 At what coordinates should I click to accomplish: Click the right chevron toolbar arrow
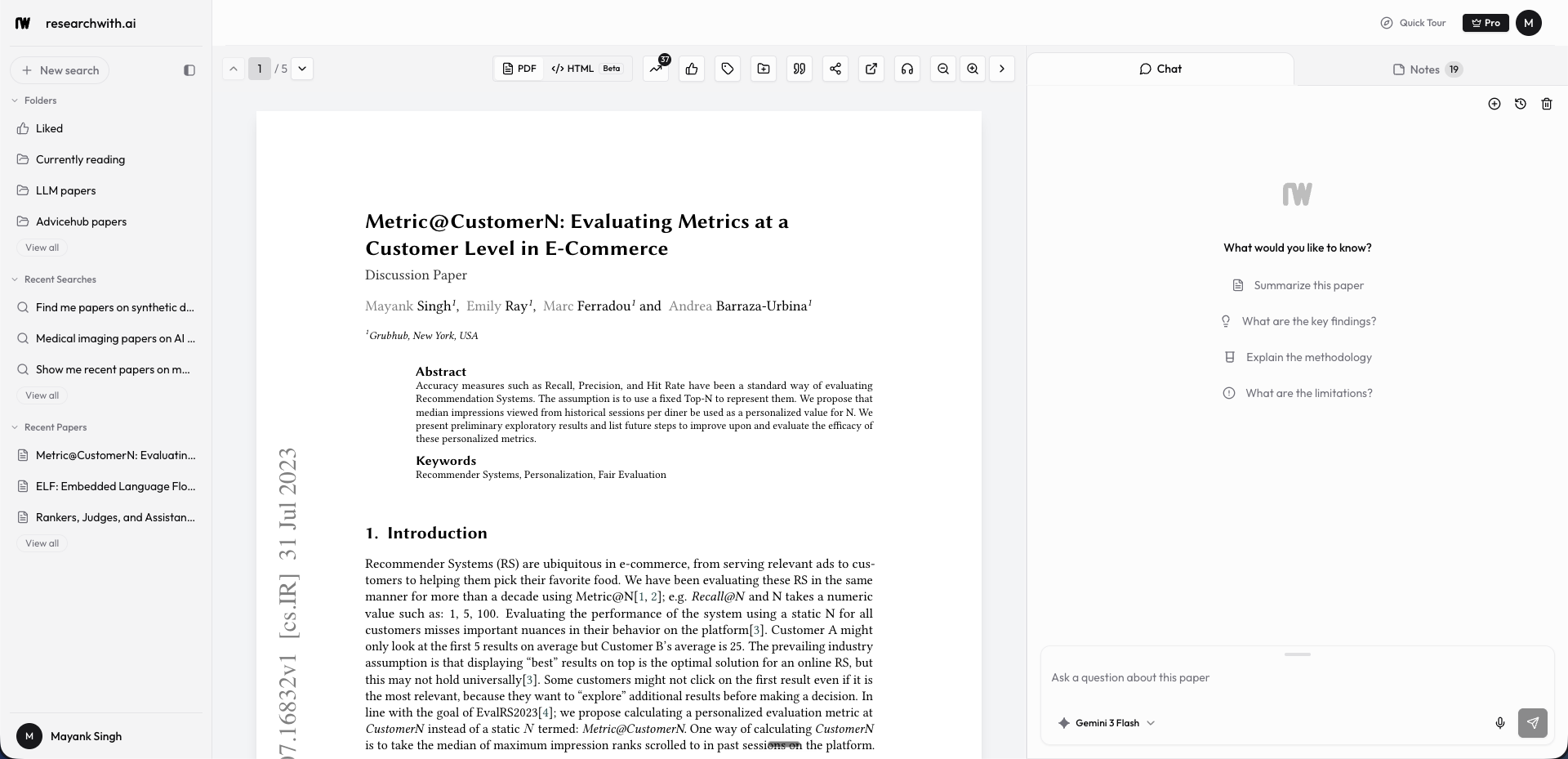coord(1002,69)
